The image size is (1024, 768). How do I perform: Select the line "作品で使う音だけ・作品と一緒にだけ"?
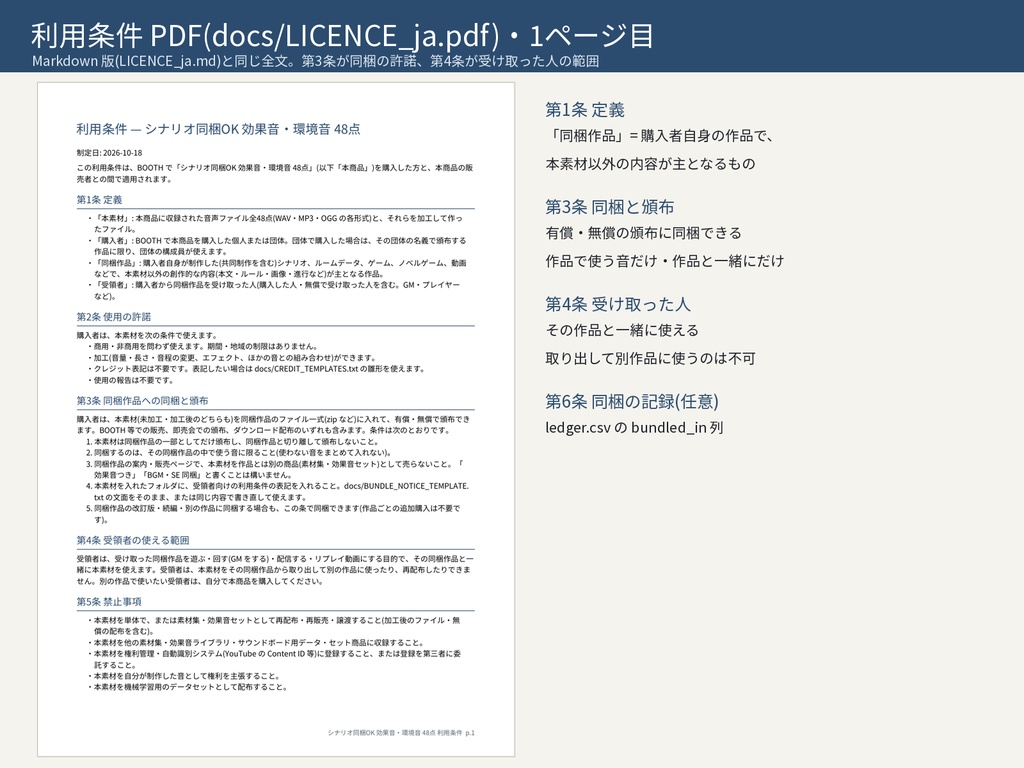click(x=665, y=261)
